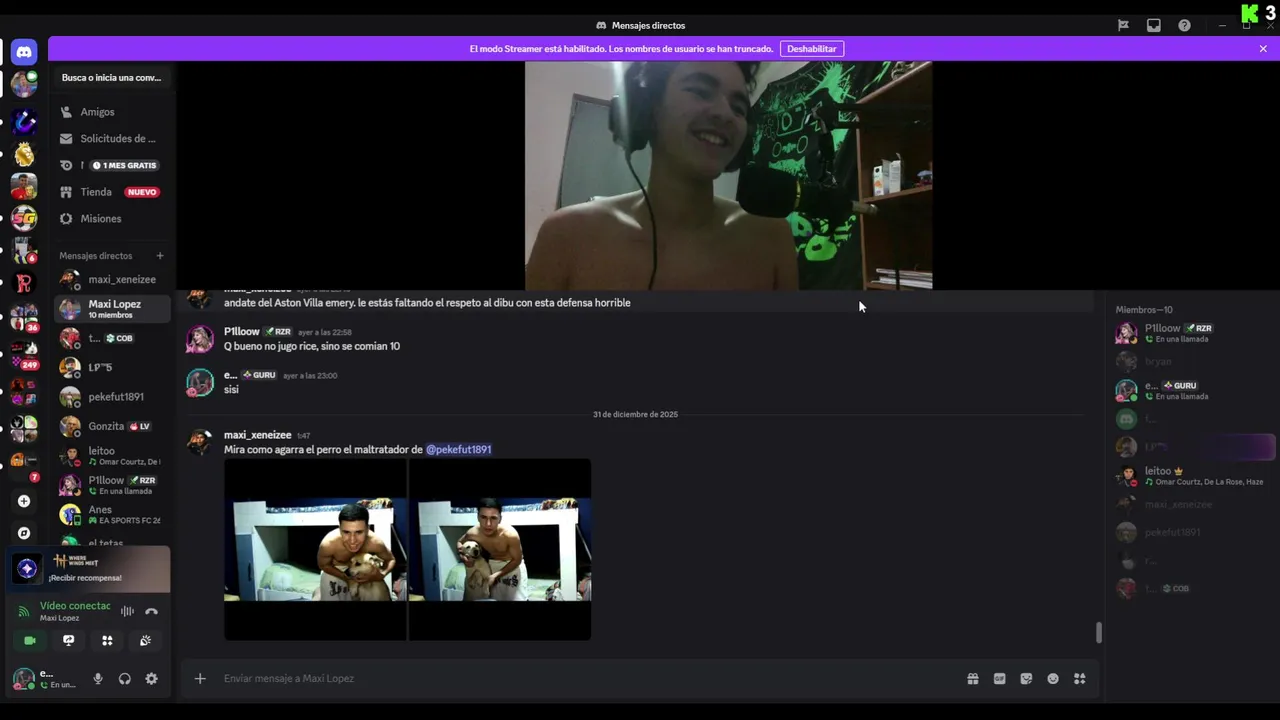Image resolution: width=1280 pixels, height=720 pixels.
Task: Open DM with pekefut1891 in sidebar
Action: coord(111,397)
